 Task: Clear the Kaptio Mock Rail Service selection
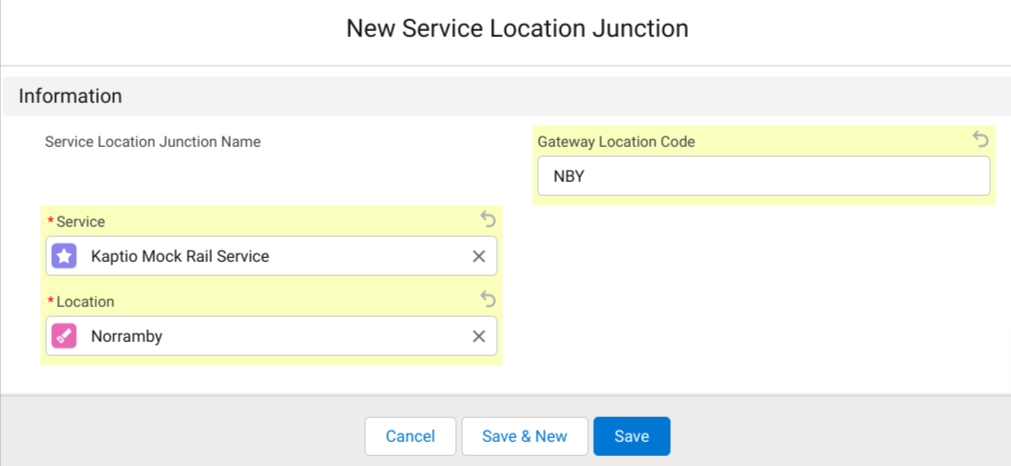pyautogui.click(x=478, y=257)
